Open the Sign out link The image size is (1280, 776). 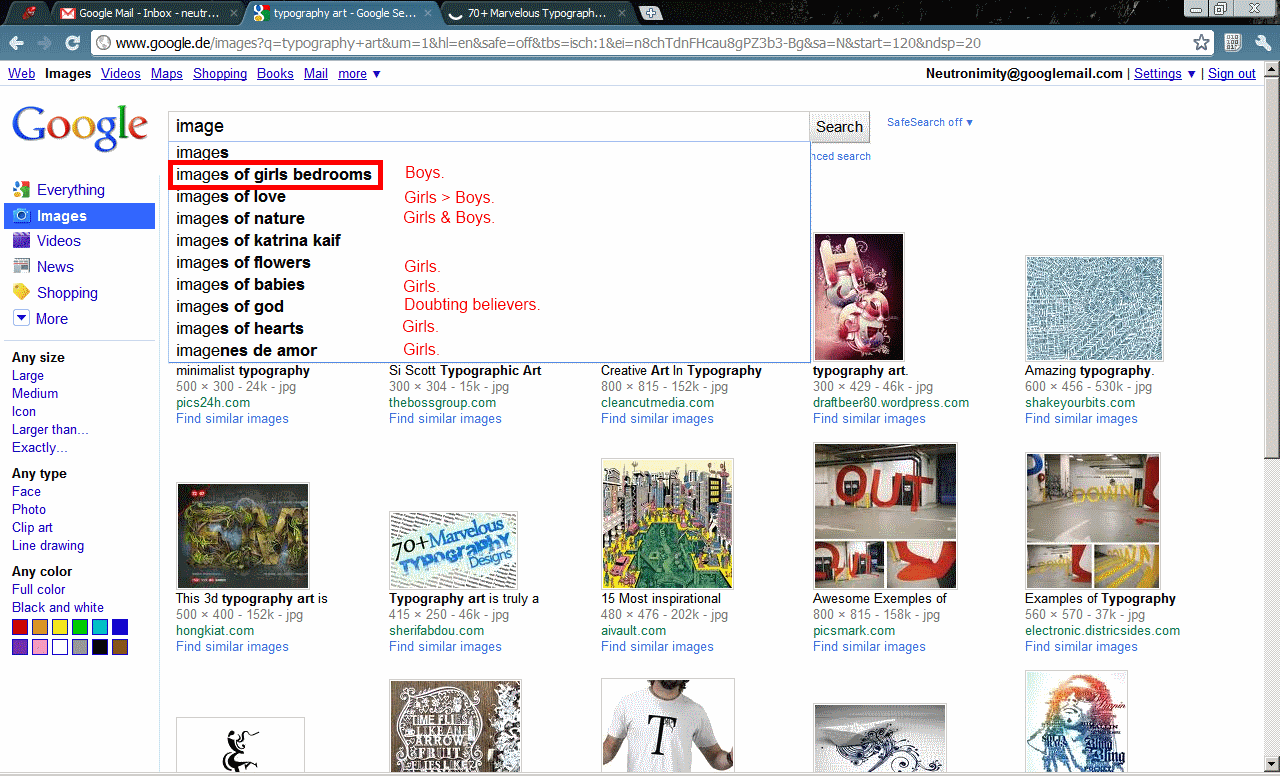(1232, 74)
